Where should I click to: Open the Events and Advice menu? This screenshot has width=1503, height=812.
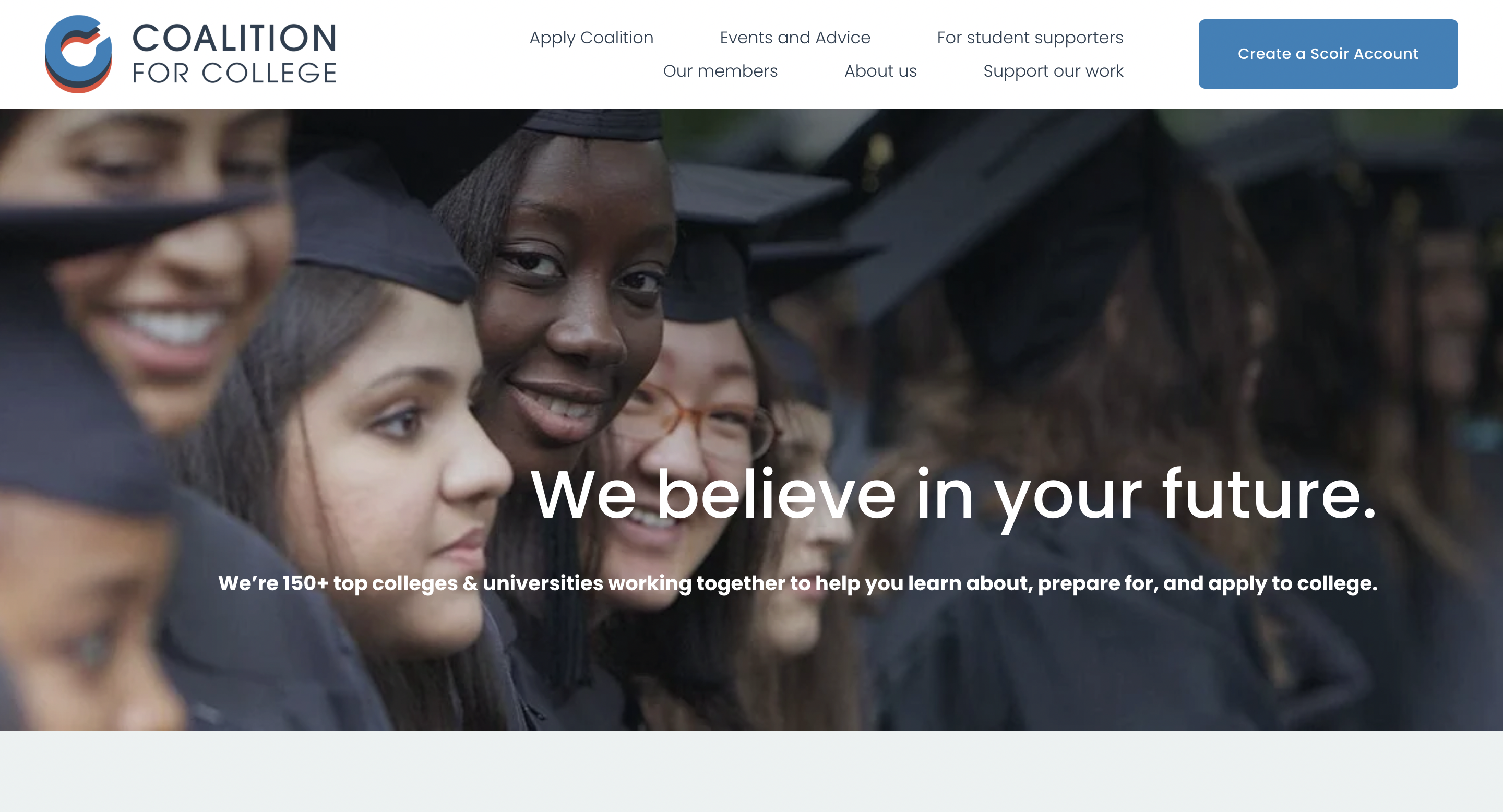coord(795,38)
